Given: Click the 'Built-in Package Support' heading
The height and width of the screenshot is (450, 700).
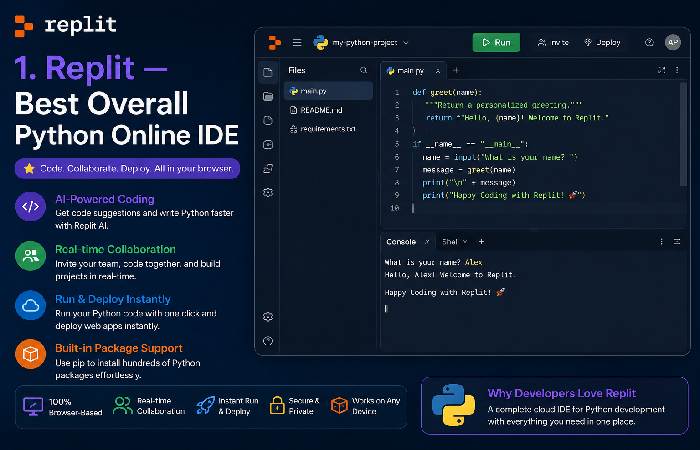Looking at the screenshot, I should (119, 348).
